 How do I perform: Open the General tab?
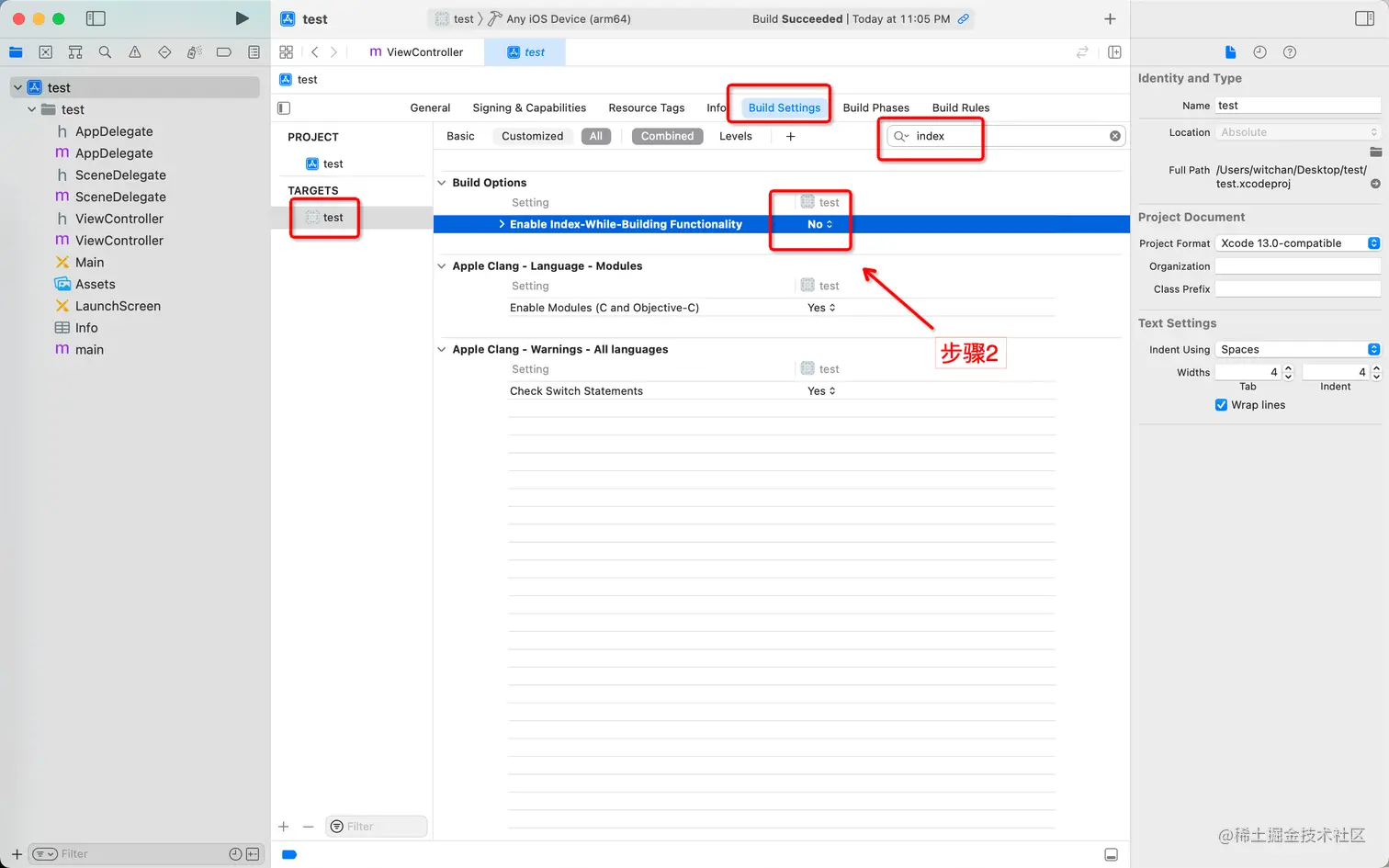[430, 107]
